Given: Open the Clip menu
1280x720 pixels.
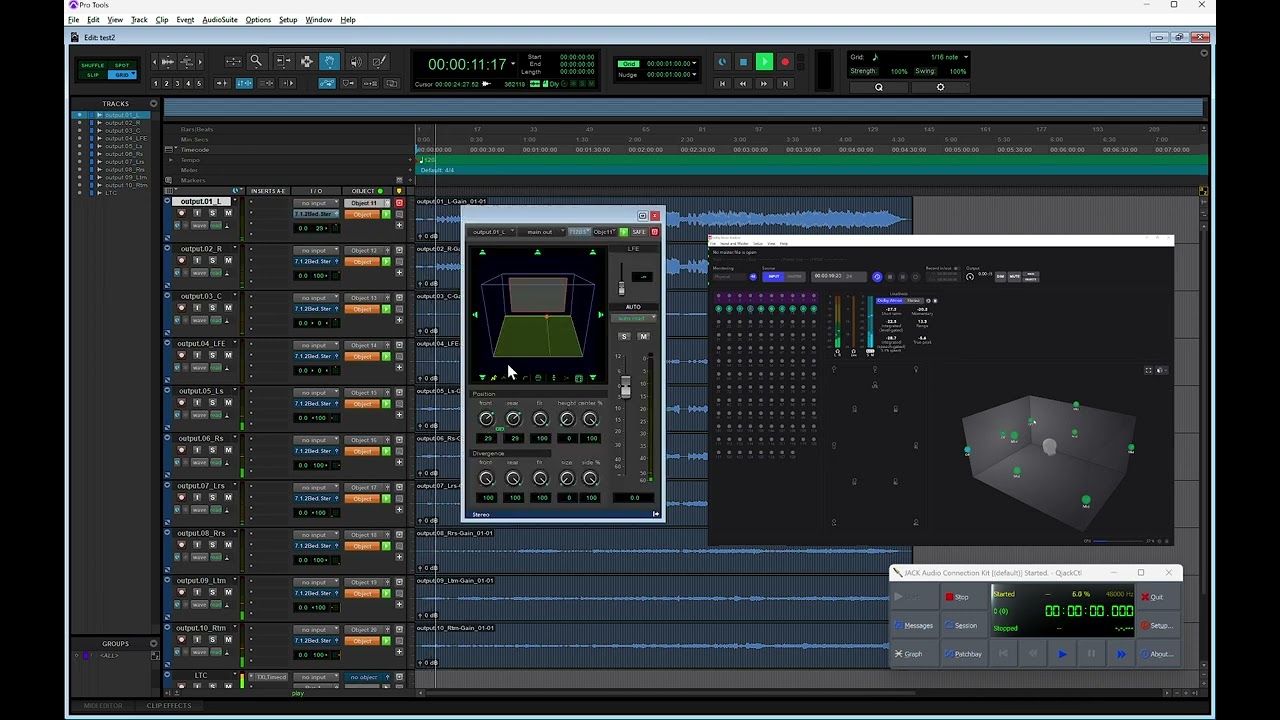Looking at the screenshot, I should point(162,20).
